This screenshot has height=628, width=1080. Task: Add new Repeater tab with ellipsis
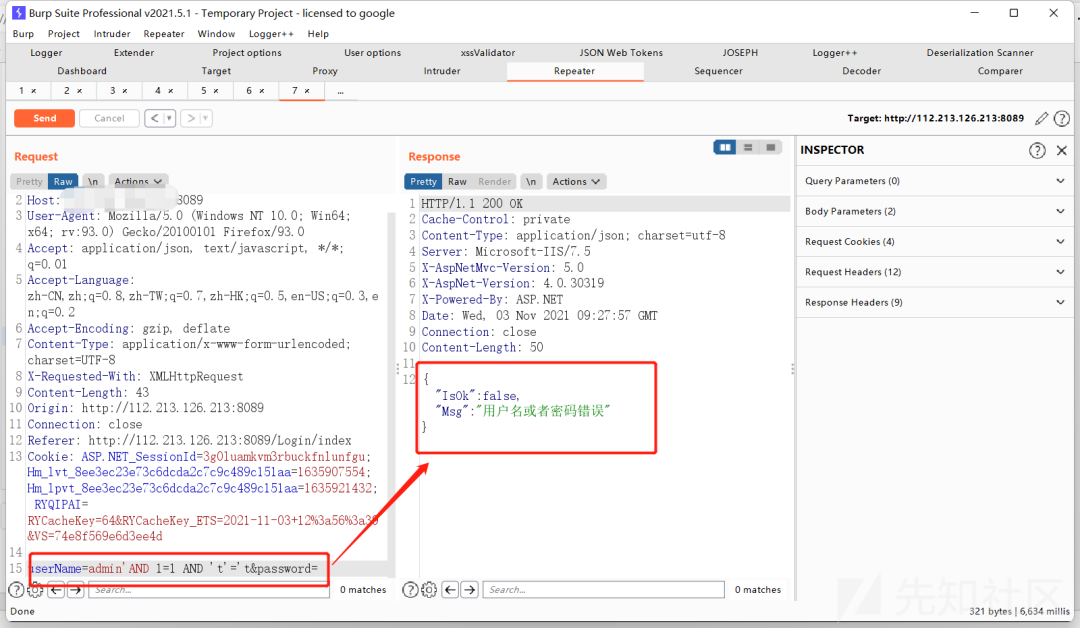pos(340,91)
